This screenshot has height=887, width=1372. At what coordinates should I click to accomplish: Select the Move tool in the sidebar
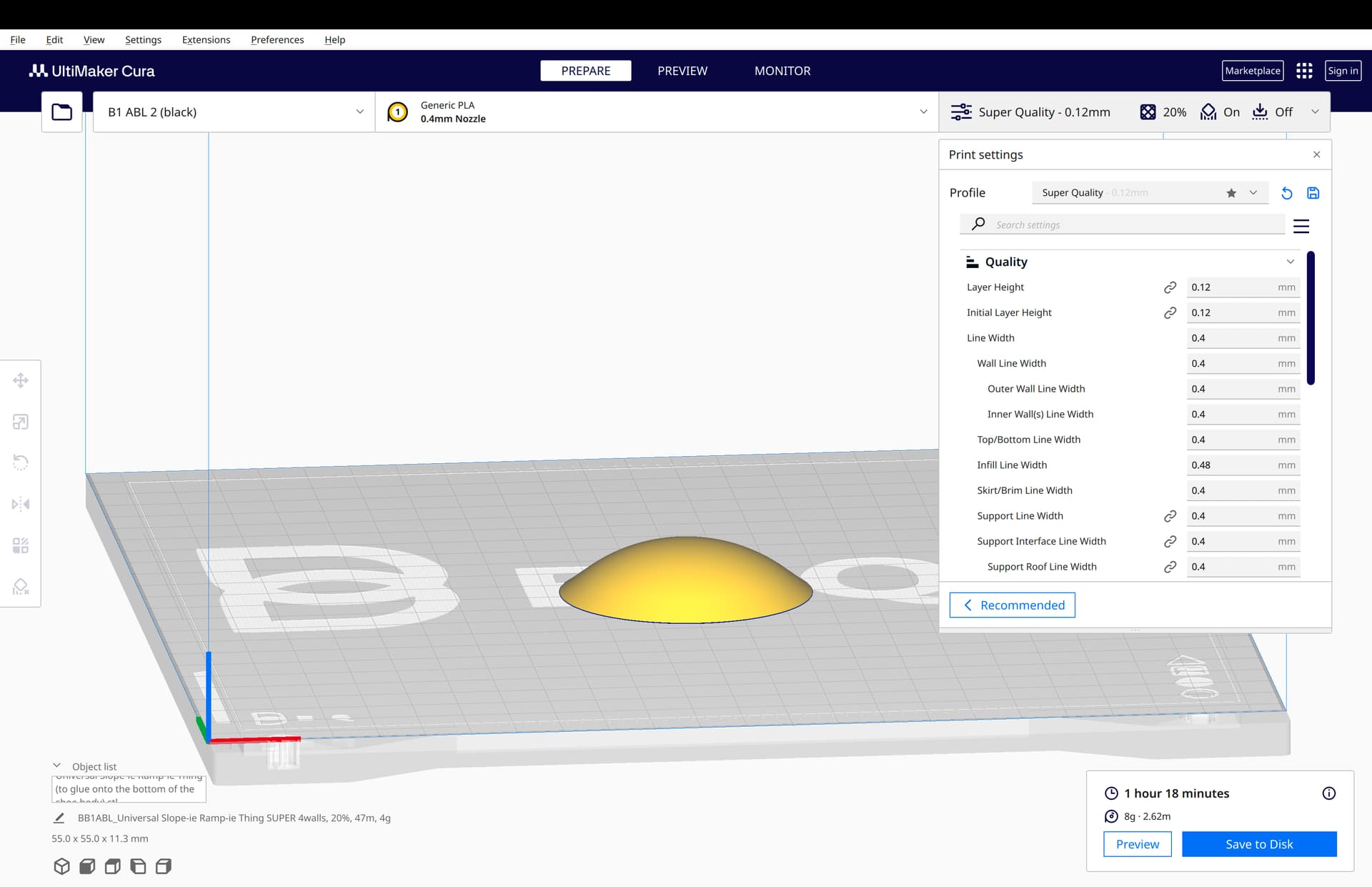point(21,380)
